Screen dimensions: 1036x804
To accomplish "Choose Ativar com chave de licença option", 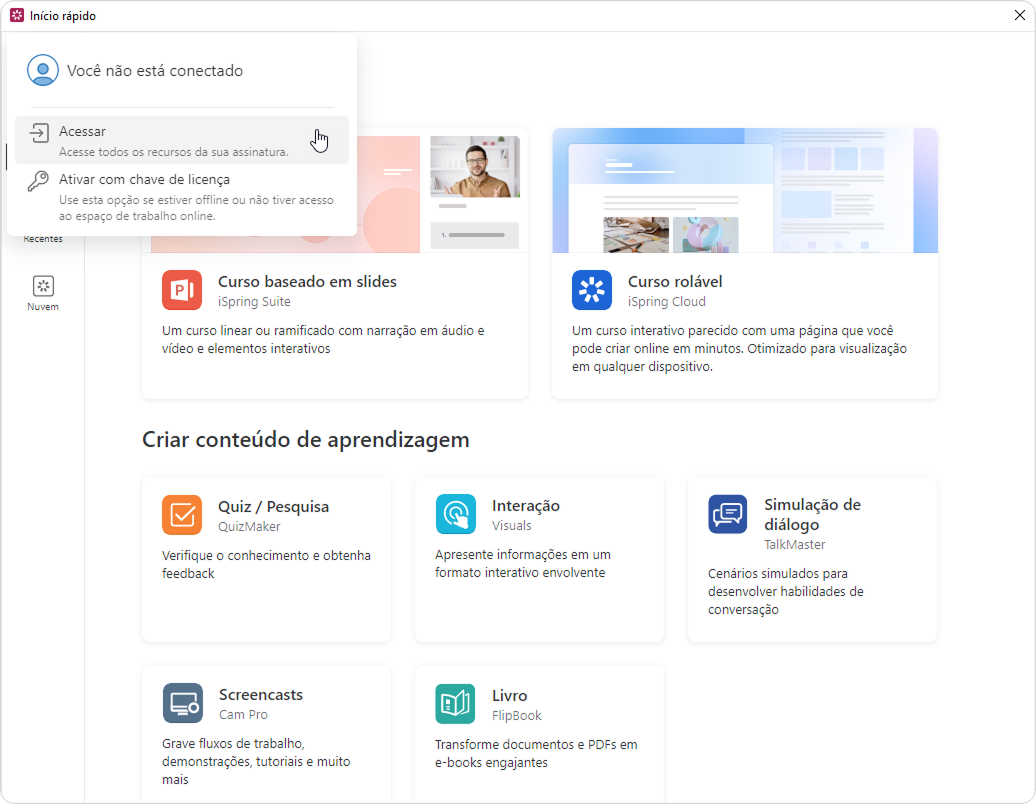I will click(144, 180).
